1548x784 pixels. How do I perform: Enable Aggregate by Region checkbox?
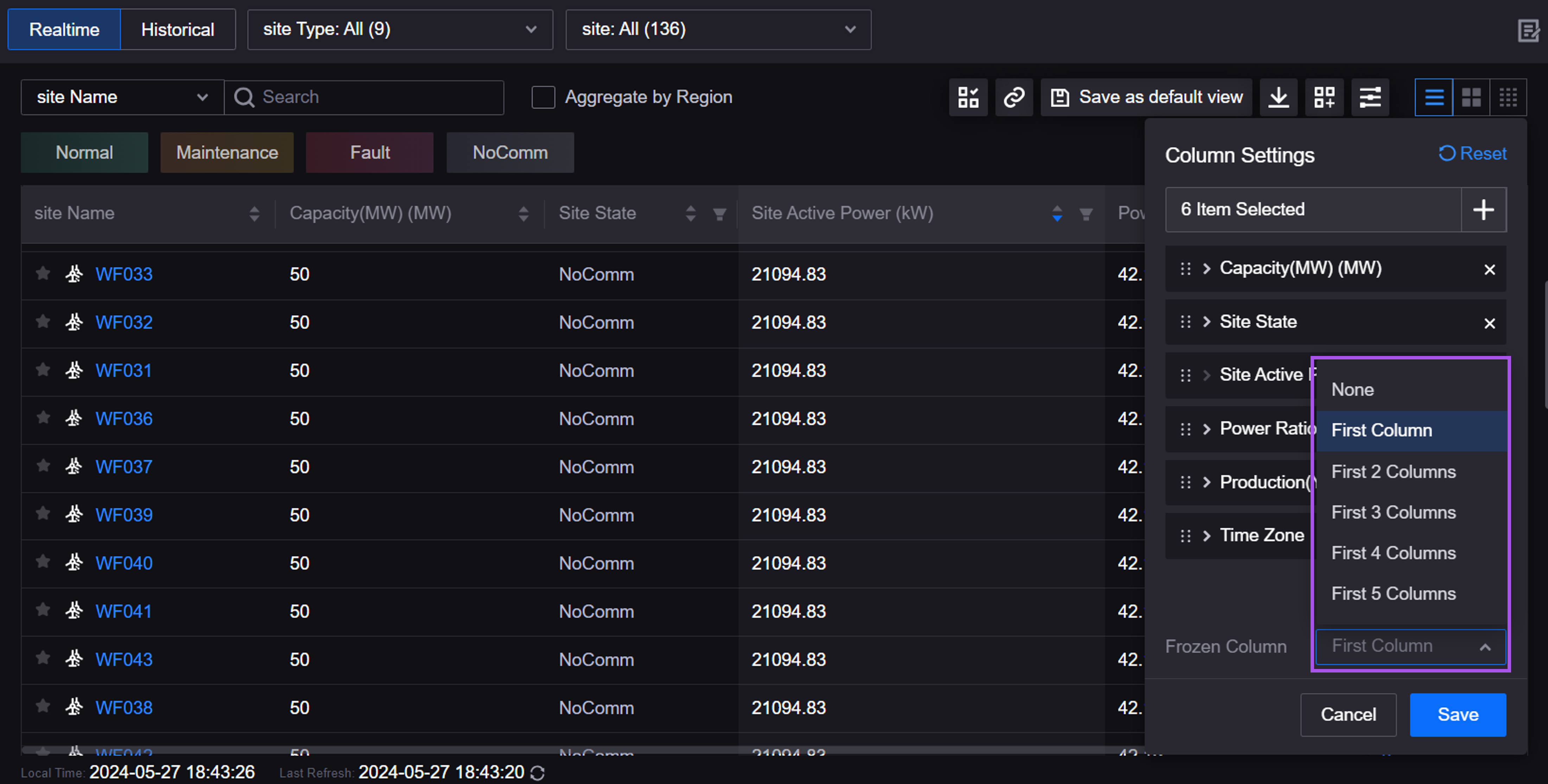543,97
